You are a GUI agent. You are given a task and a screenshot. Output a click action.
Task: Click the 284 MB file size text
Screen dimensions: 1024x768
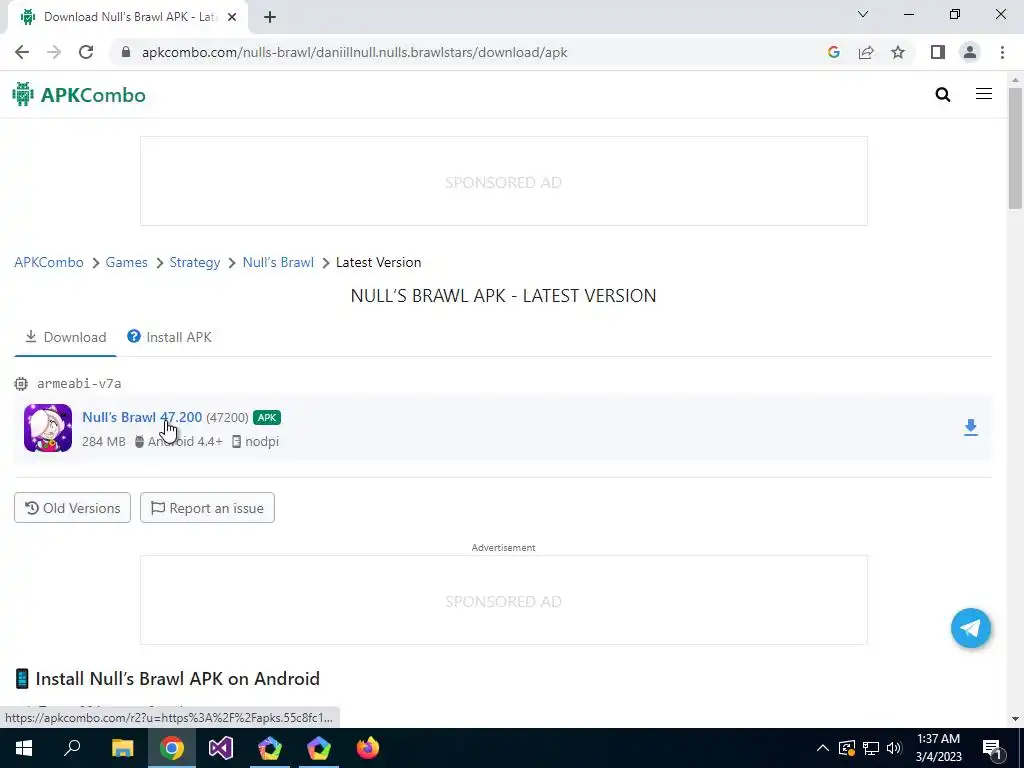(104, 441)
